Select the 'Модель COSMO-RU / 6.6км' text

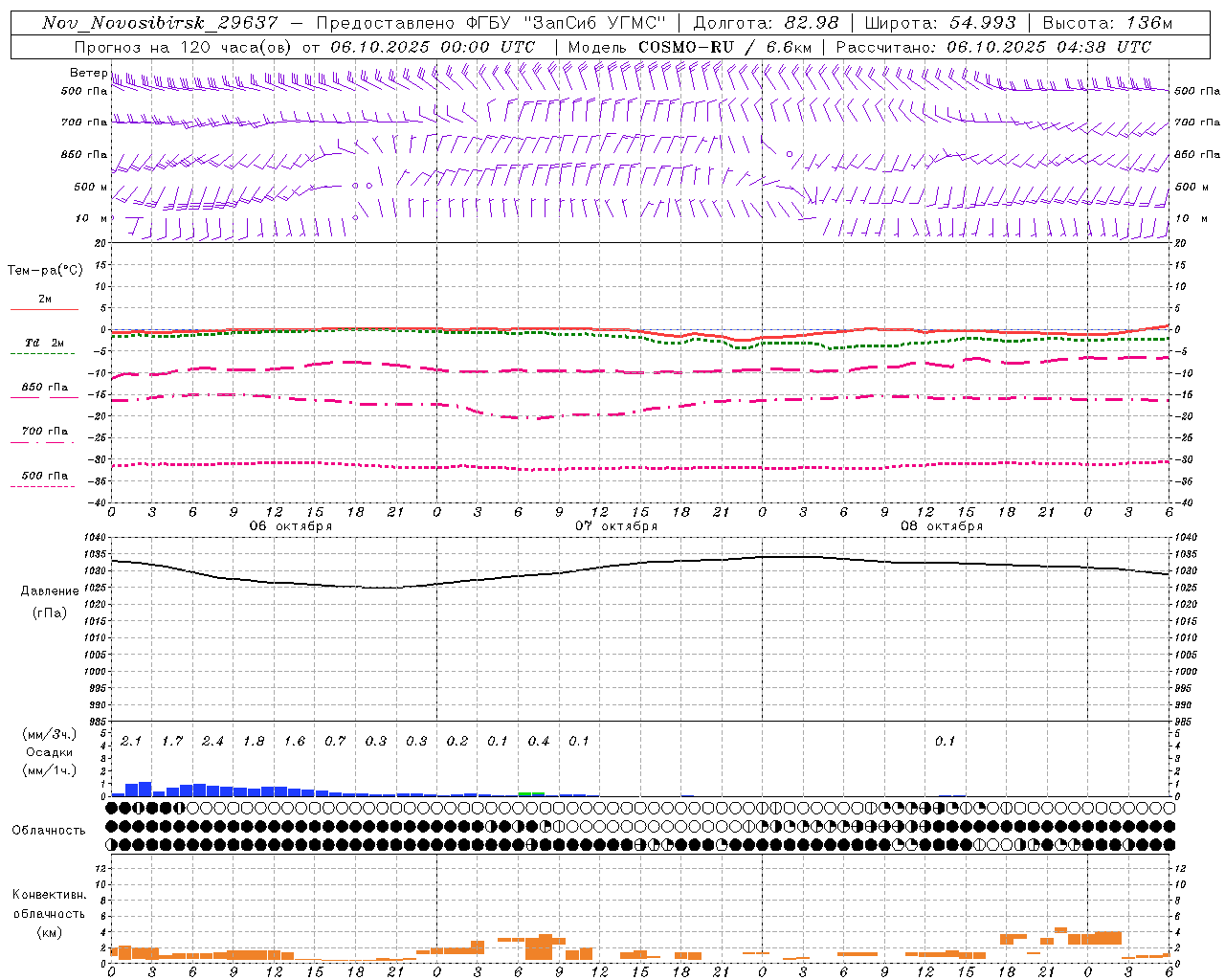(x=689, y=47)
